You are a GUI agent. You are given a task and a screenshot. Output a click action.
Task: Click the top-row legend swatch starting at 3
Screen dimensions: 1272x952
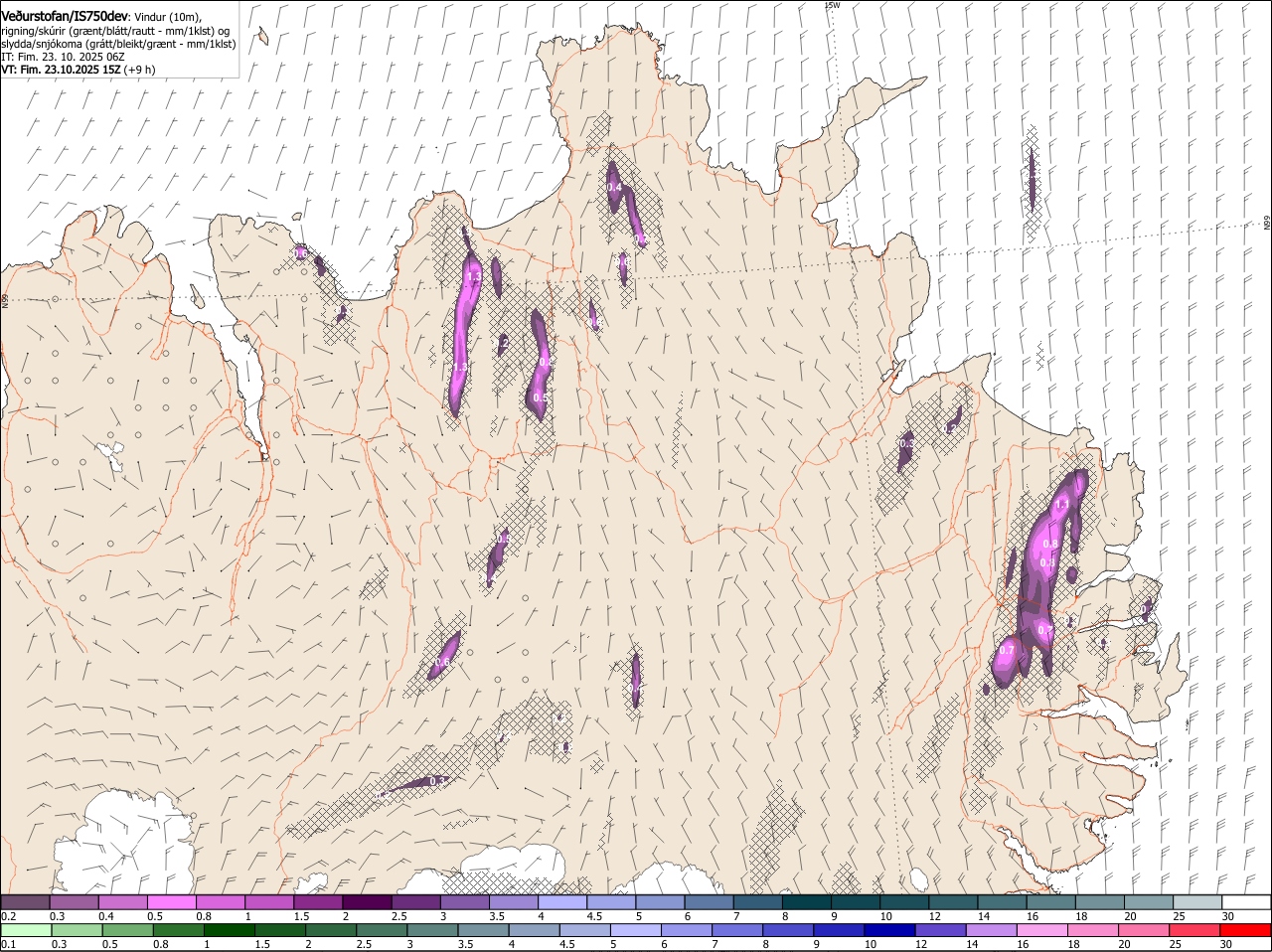(464, 901)
